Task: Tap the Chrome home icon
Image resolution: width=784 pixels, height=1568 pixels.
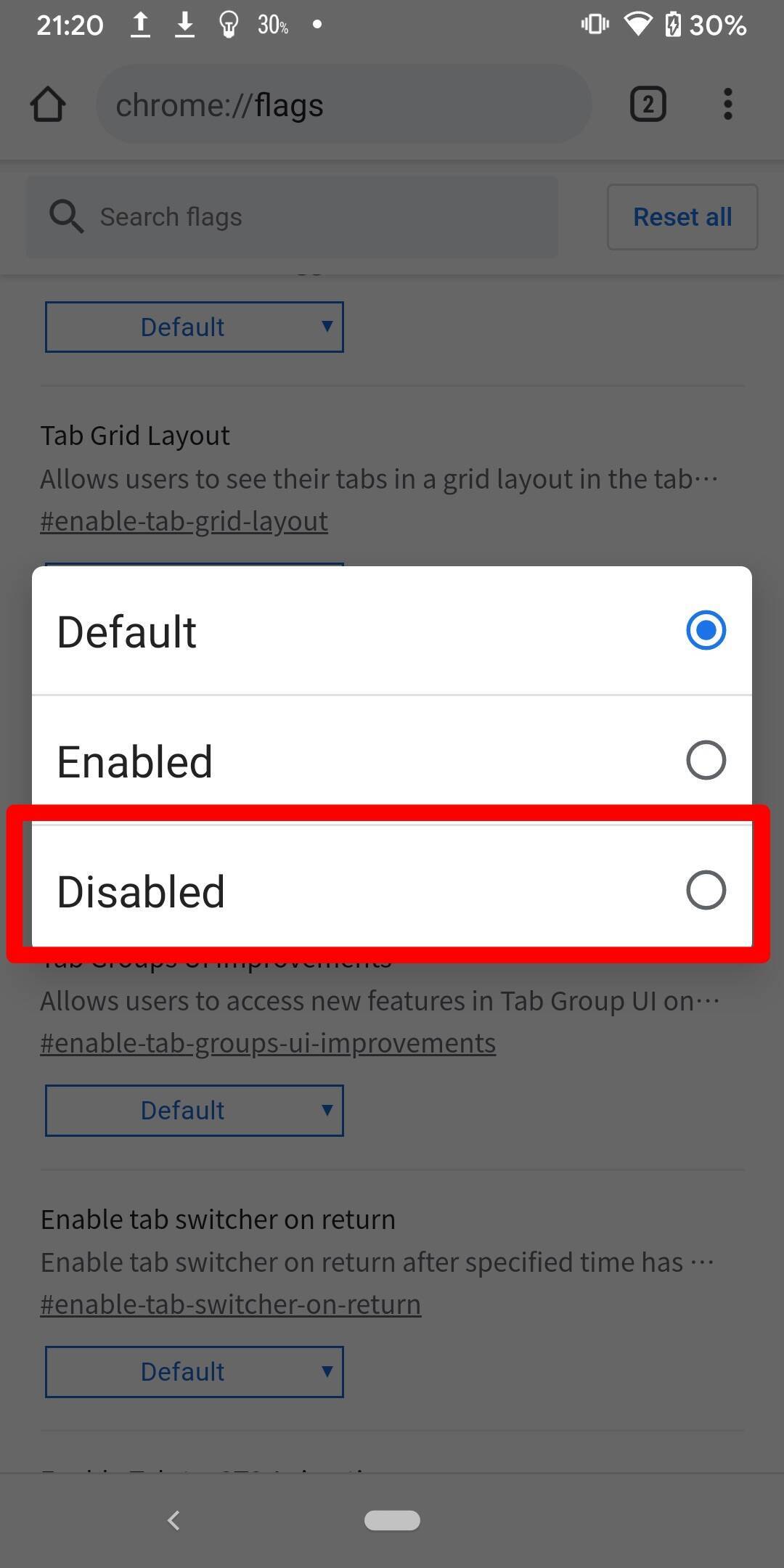Action: [x=48, y=105]
